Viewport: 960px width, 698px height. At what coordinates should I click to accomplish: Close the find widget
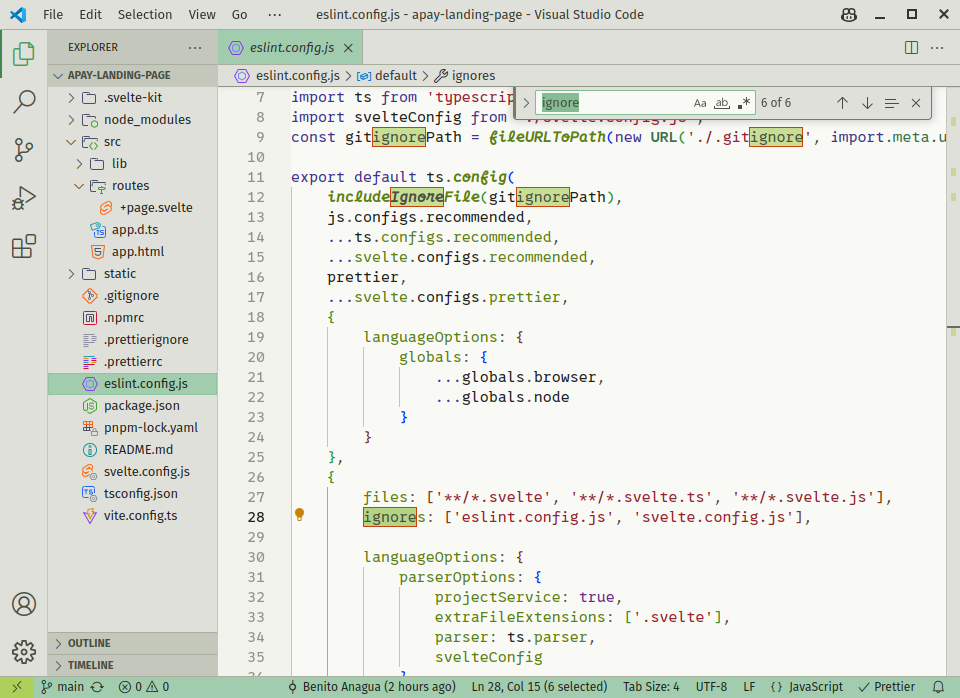pyautogui.click(x=916, y=103)
